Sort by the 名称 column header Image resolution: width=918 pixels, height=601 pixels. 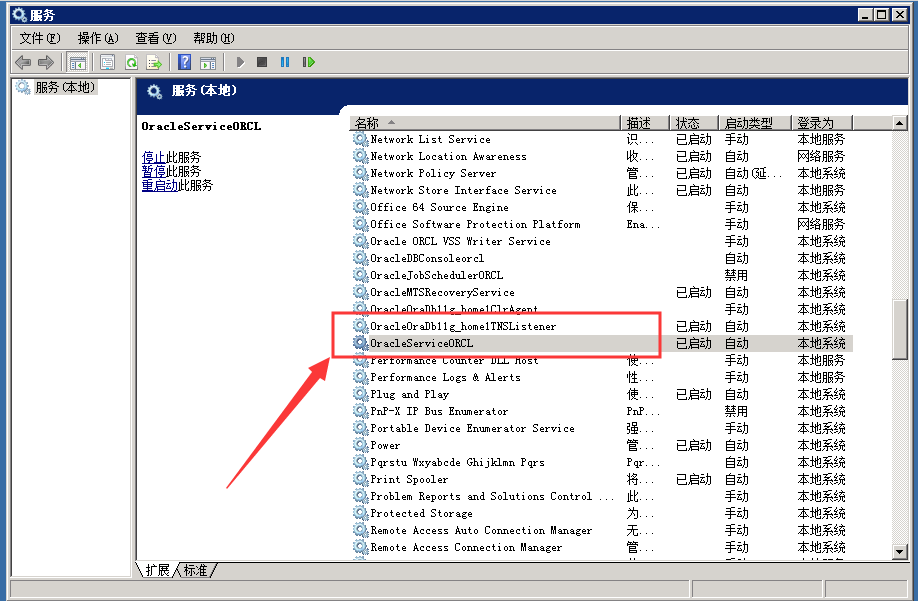[x=485, y=123]
